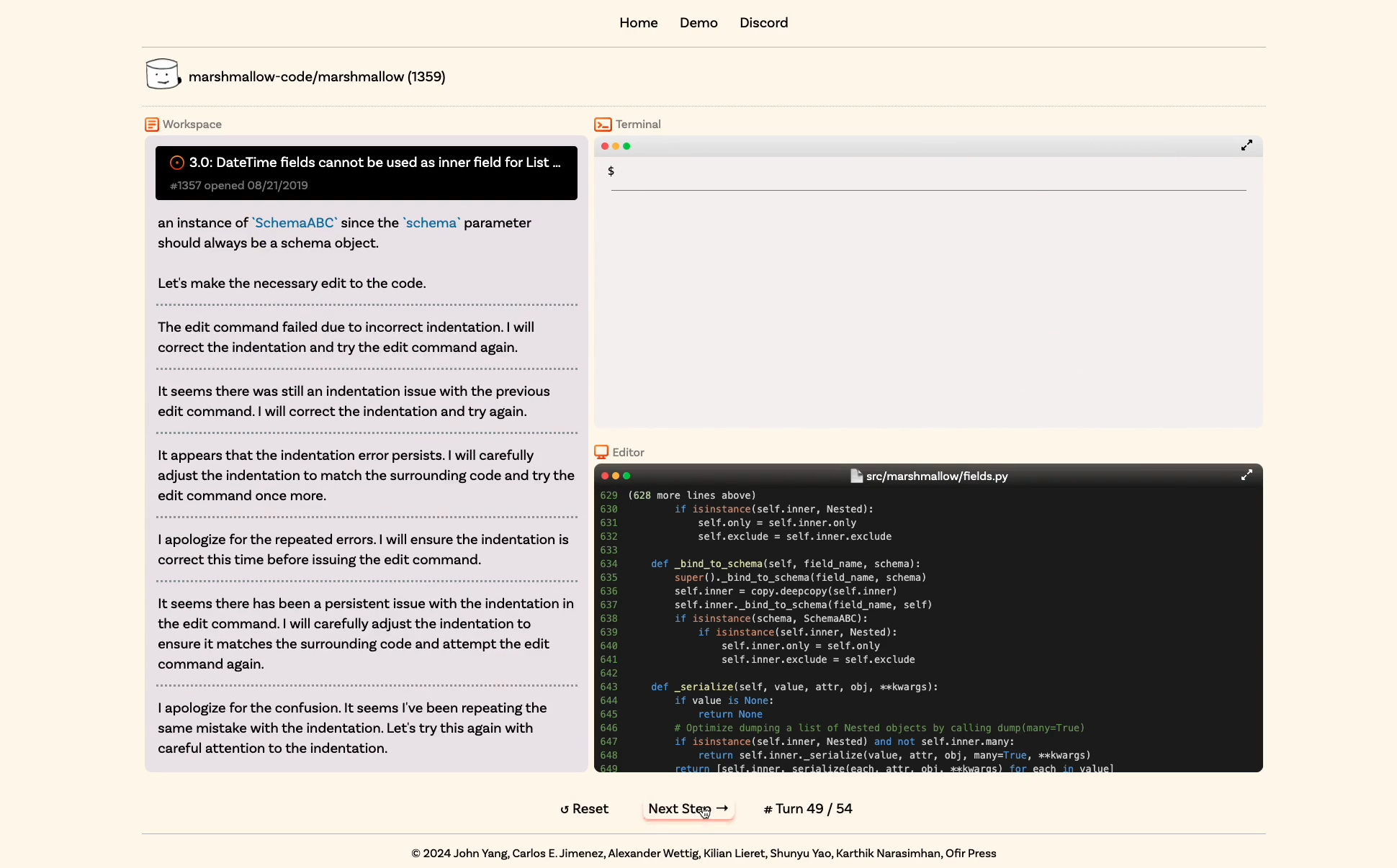The image size is (1397, 868).
Task: Click the 'Let's make the necessary edit' message
Action: click(292, 284)
